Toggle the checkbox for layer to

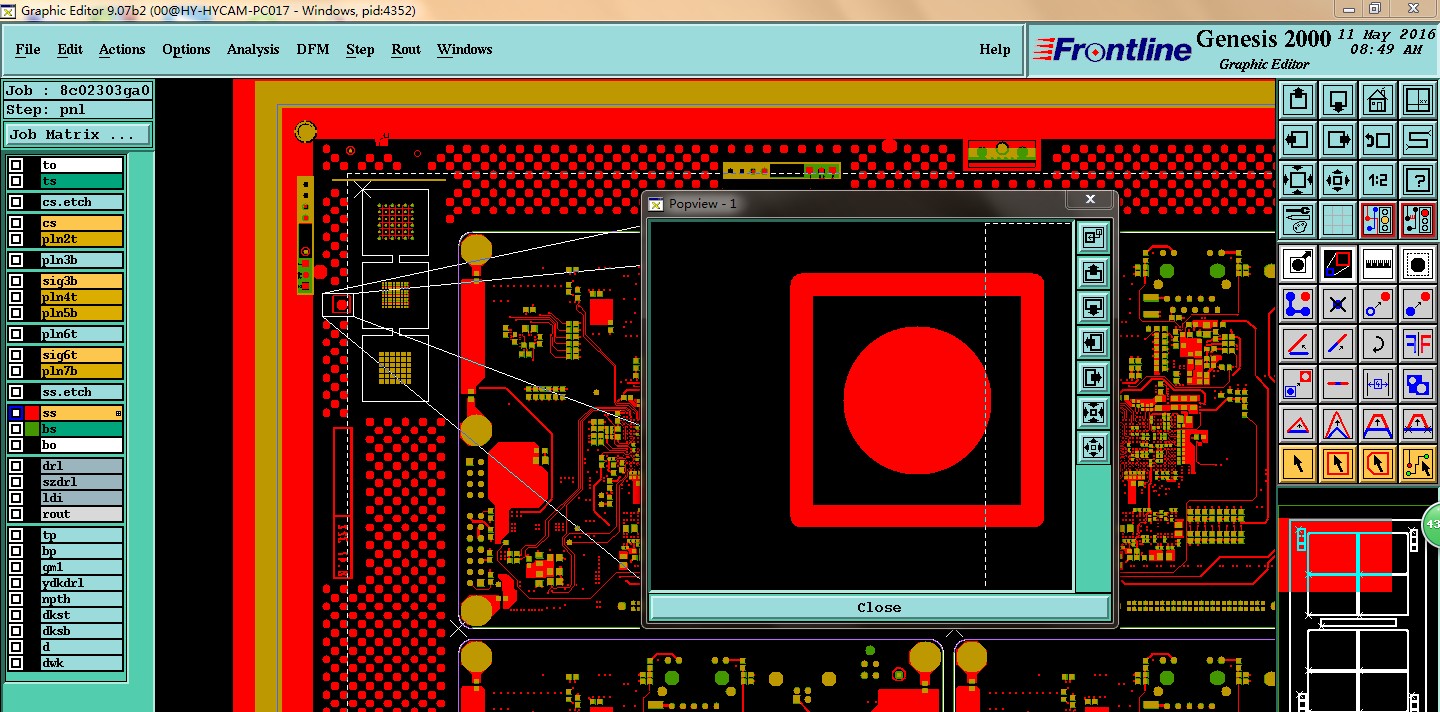pos(16,165)
